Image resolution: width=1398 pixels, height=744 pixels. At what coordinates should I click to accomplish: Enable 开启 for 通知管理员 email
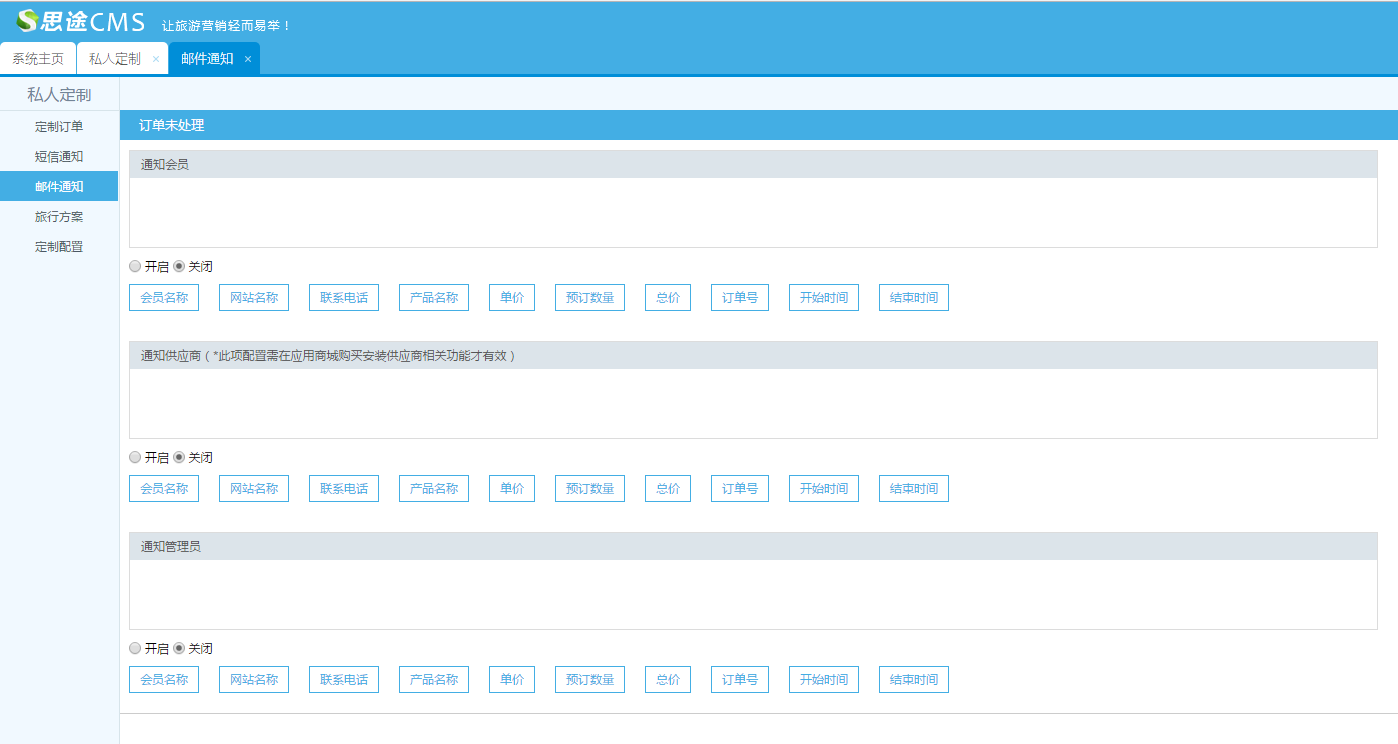135,649
